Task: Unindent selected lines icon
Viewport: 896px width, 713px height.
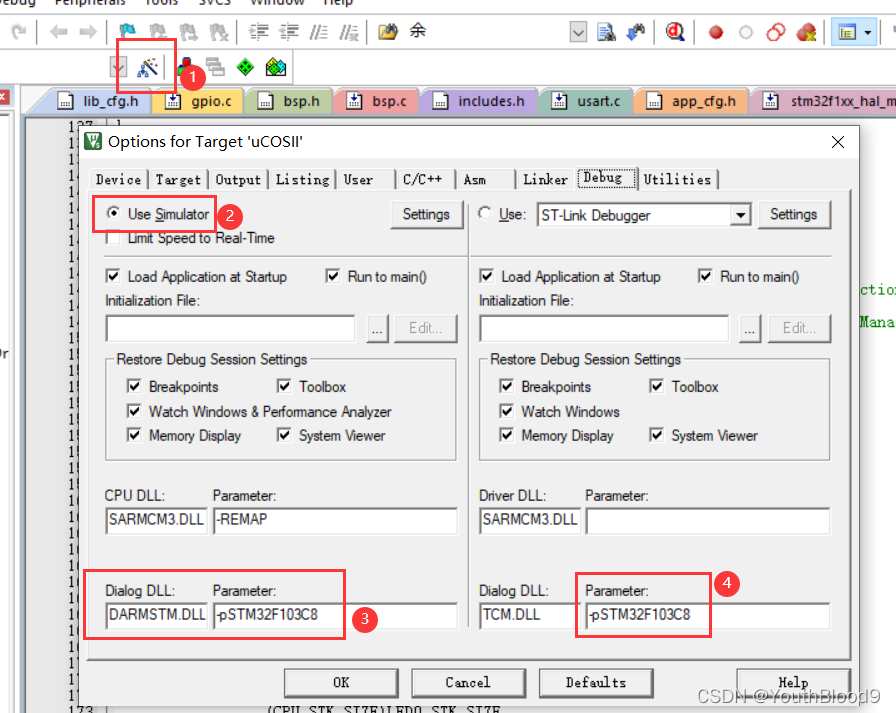Action: [289, 31]
